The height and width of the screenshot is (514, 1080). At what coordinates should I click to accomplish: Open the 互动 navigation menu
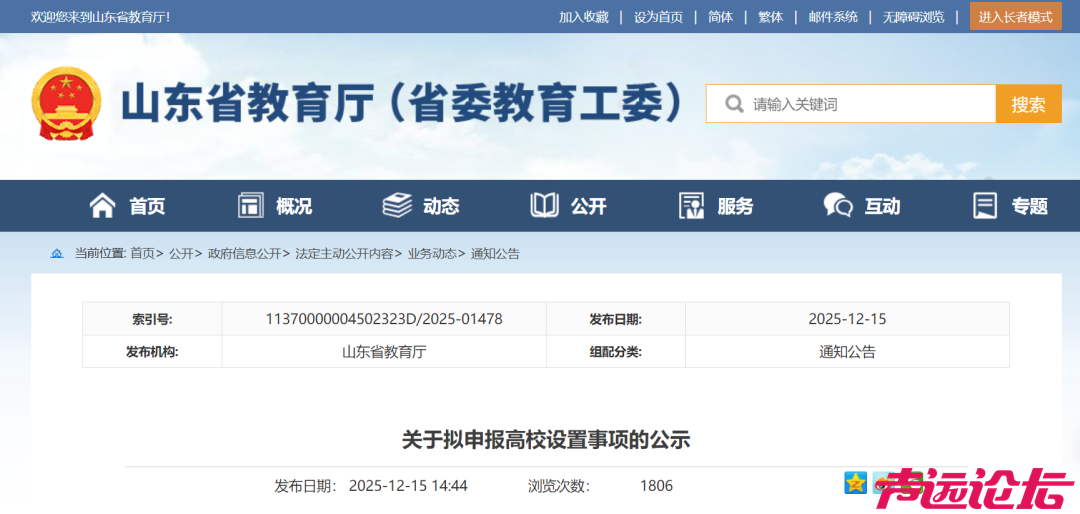pos(883,206)
